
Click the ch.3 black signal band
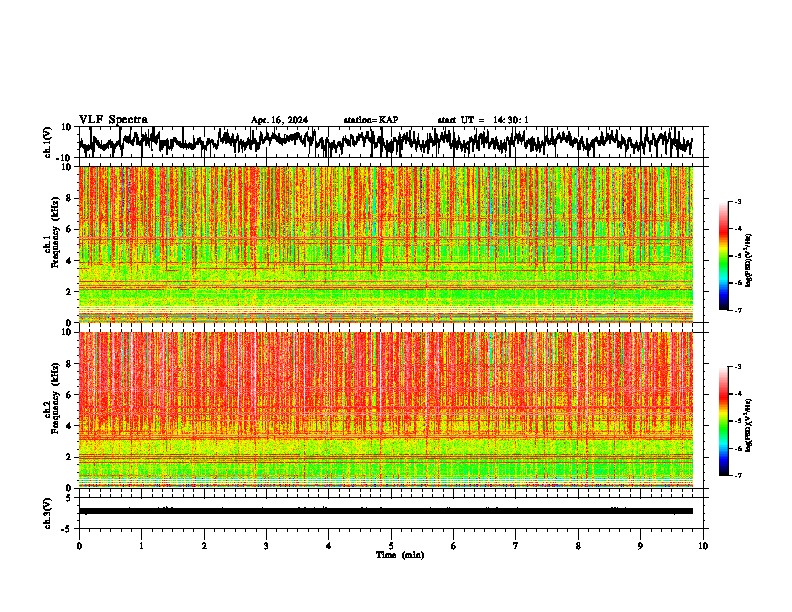(386, 511)
